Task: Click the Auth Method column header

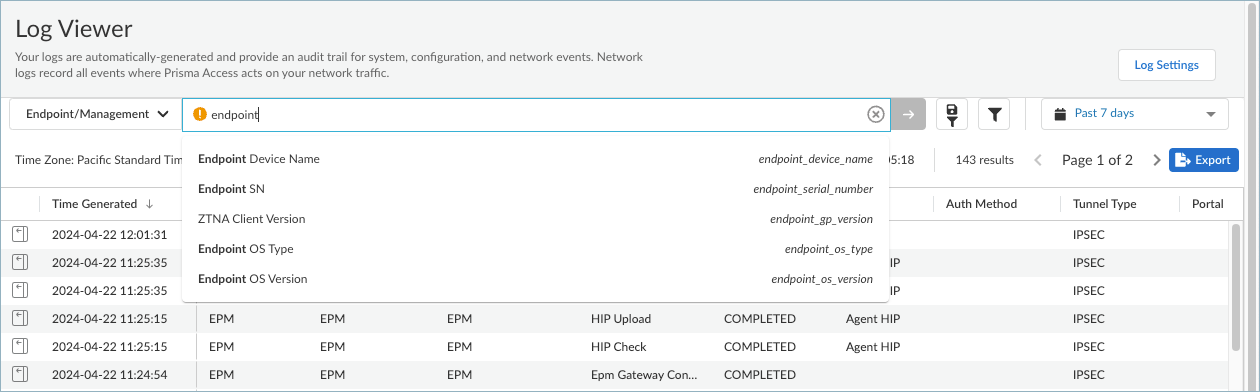Action: (x=981, y=204)
